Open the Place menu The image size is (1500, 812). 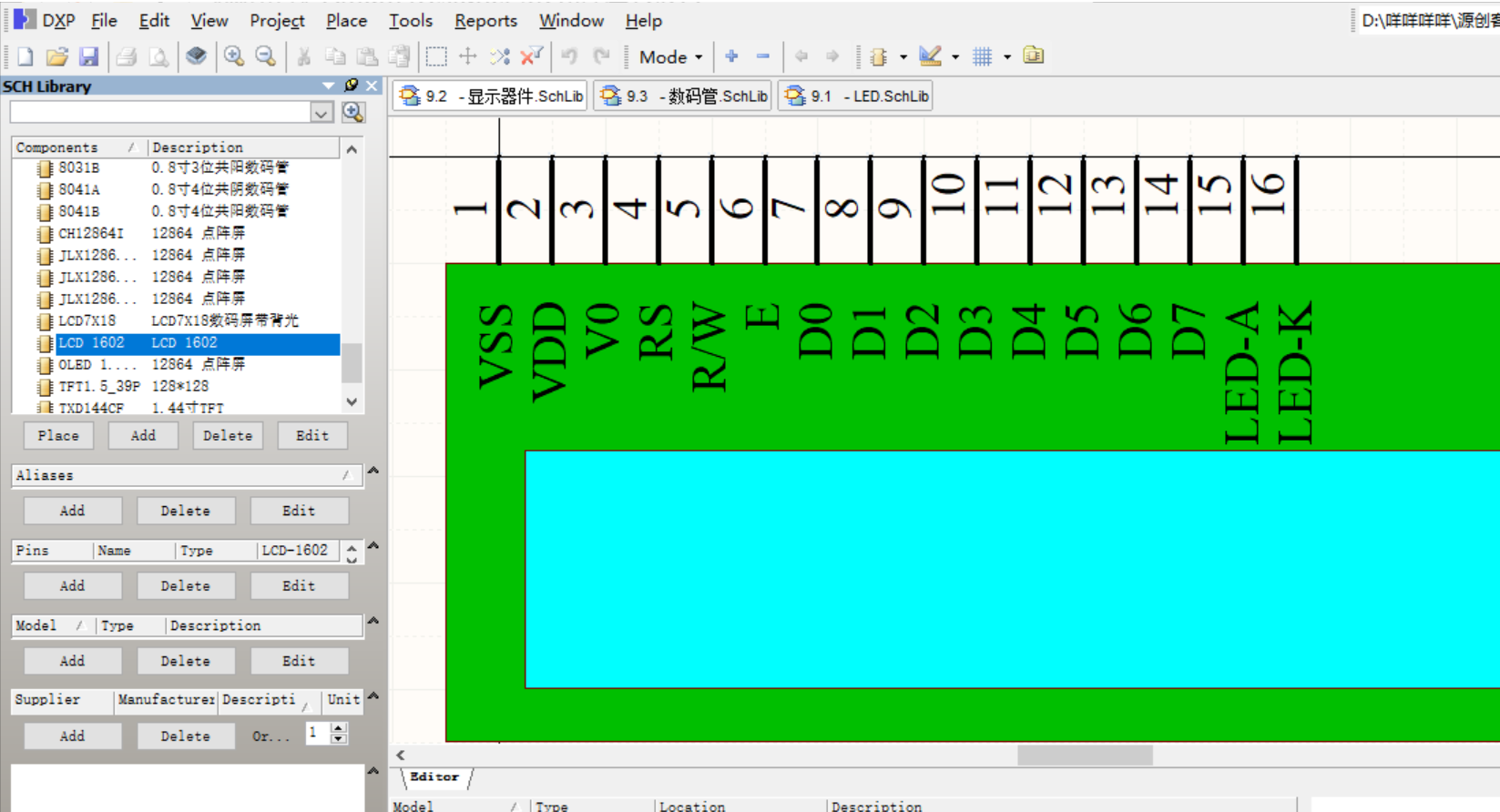346,20
